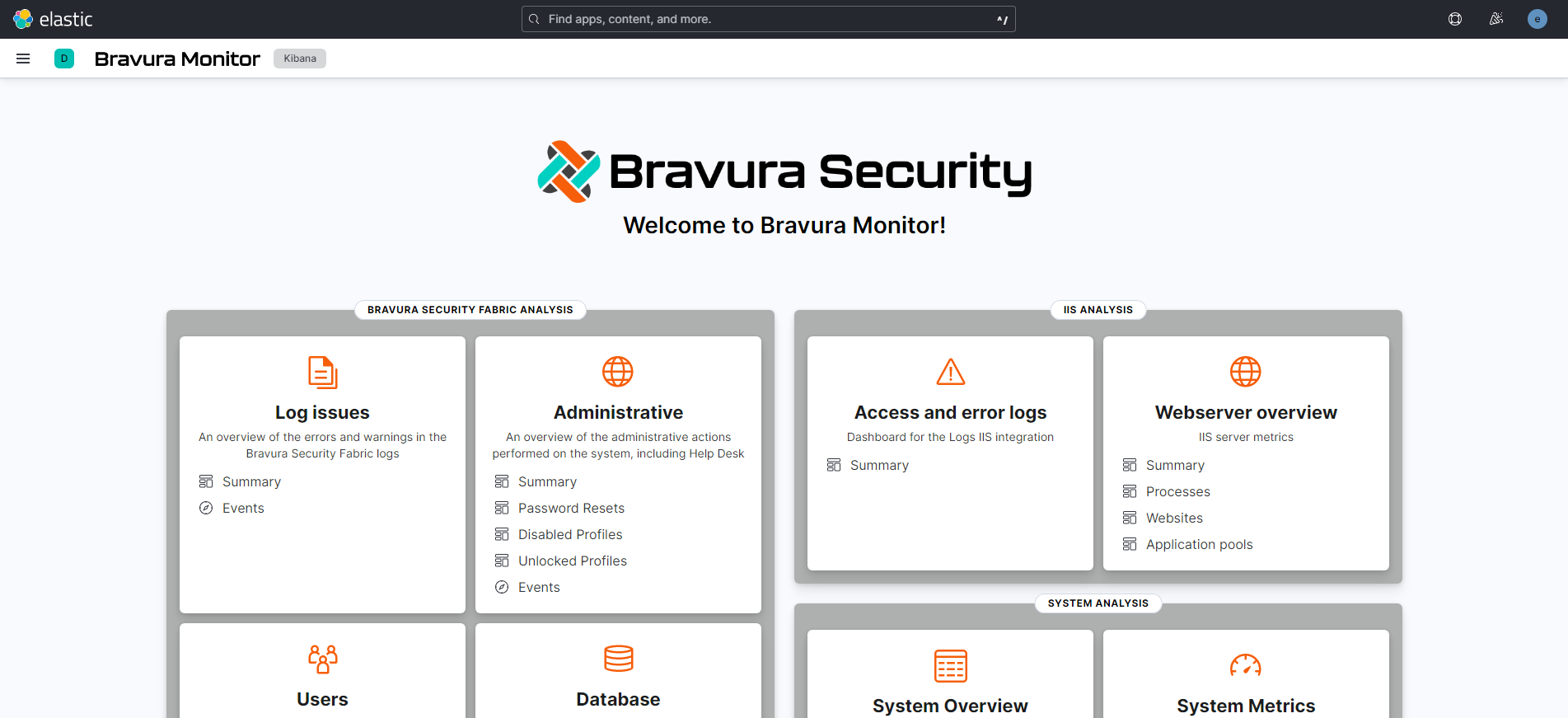The height and width of the screenshot is (718, 1568).
Task: Click dashboard icon beside Processes
Action: pos(1130,491)
